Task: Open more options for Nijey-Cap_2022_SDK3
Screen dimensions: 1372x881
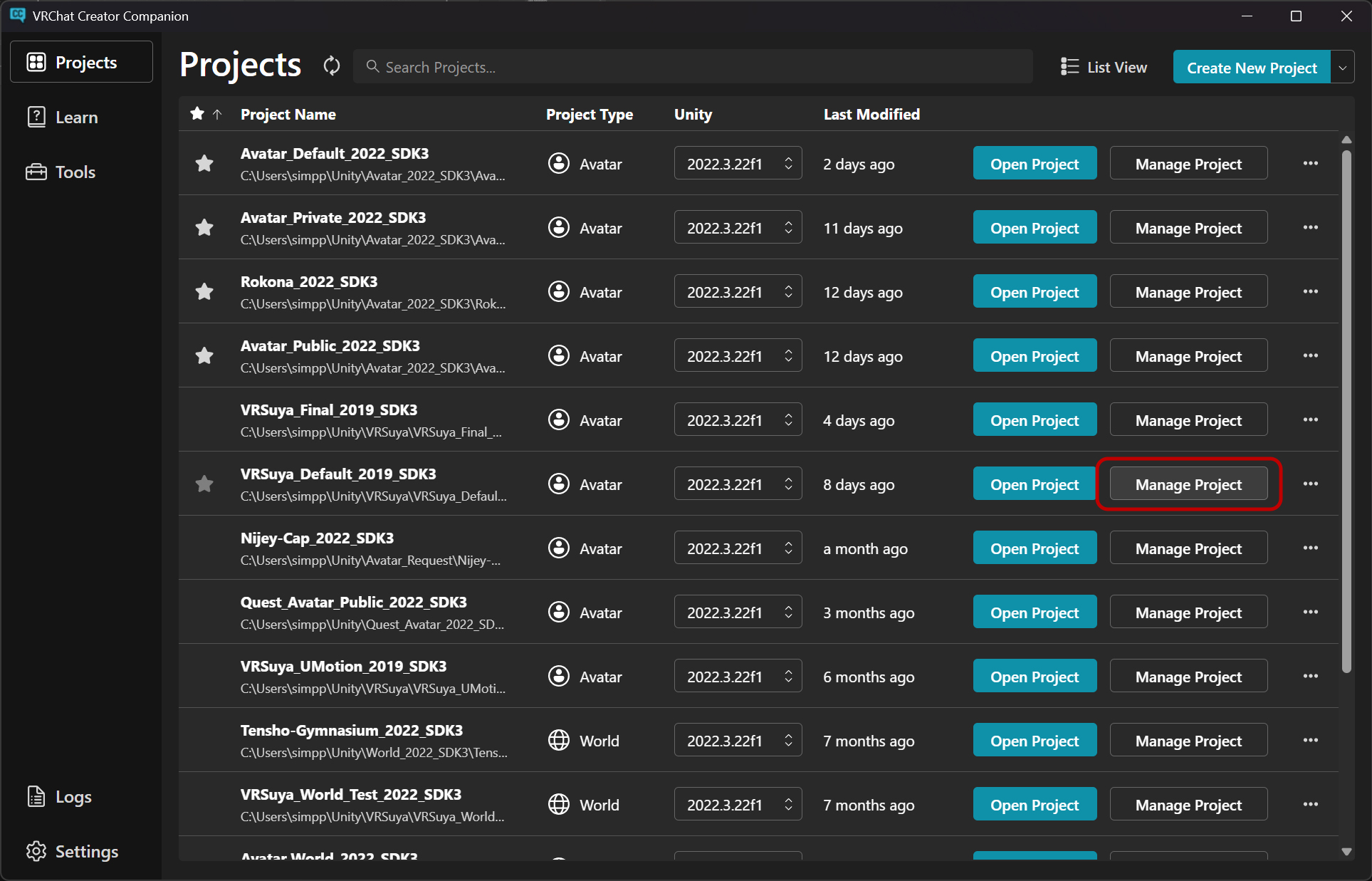Action: click(1311, 548)
